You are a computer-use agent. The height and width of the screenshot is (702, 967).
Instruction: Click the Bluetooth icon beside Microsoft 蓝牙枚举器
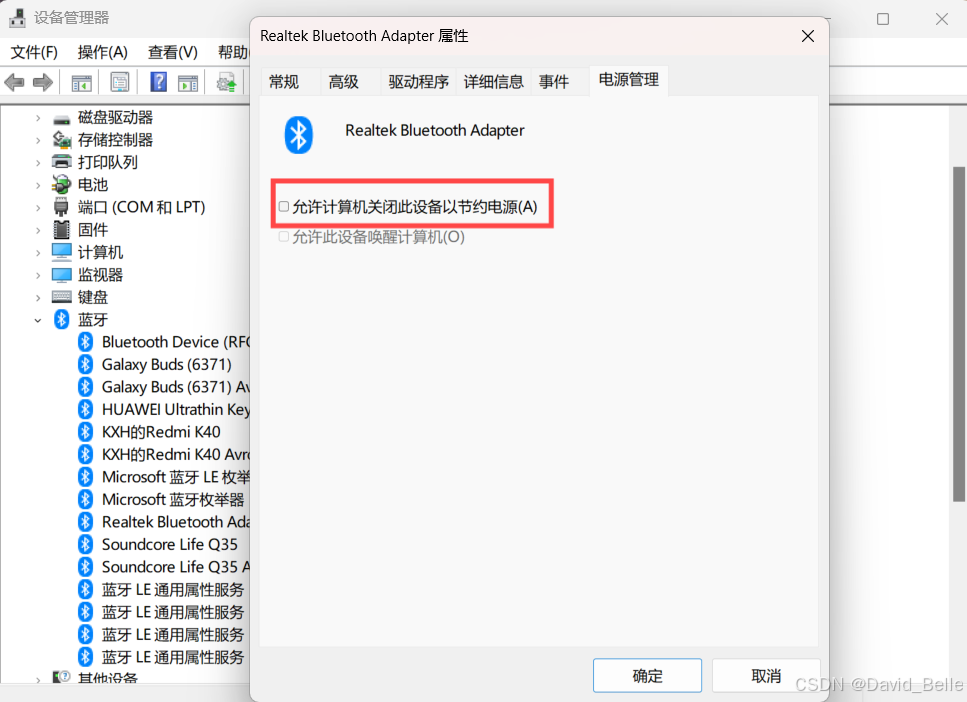pyautogui.click(x=86, y=500)
